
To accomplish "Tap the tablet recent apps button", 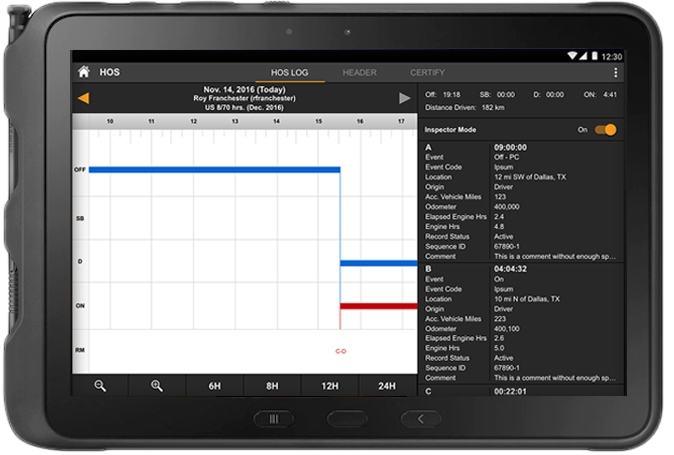I will 274,419.
